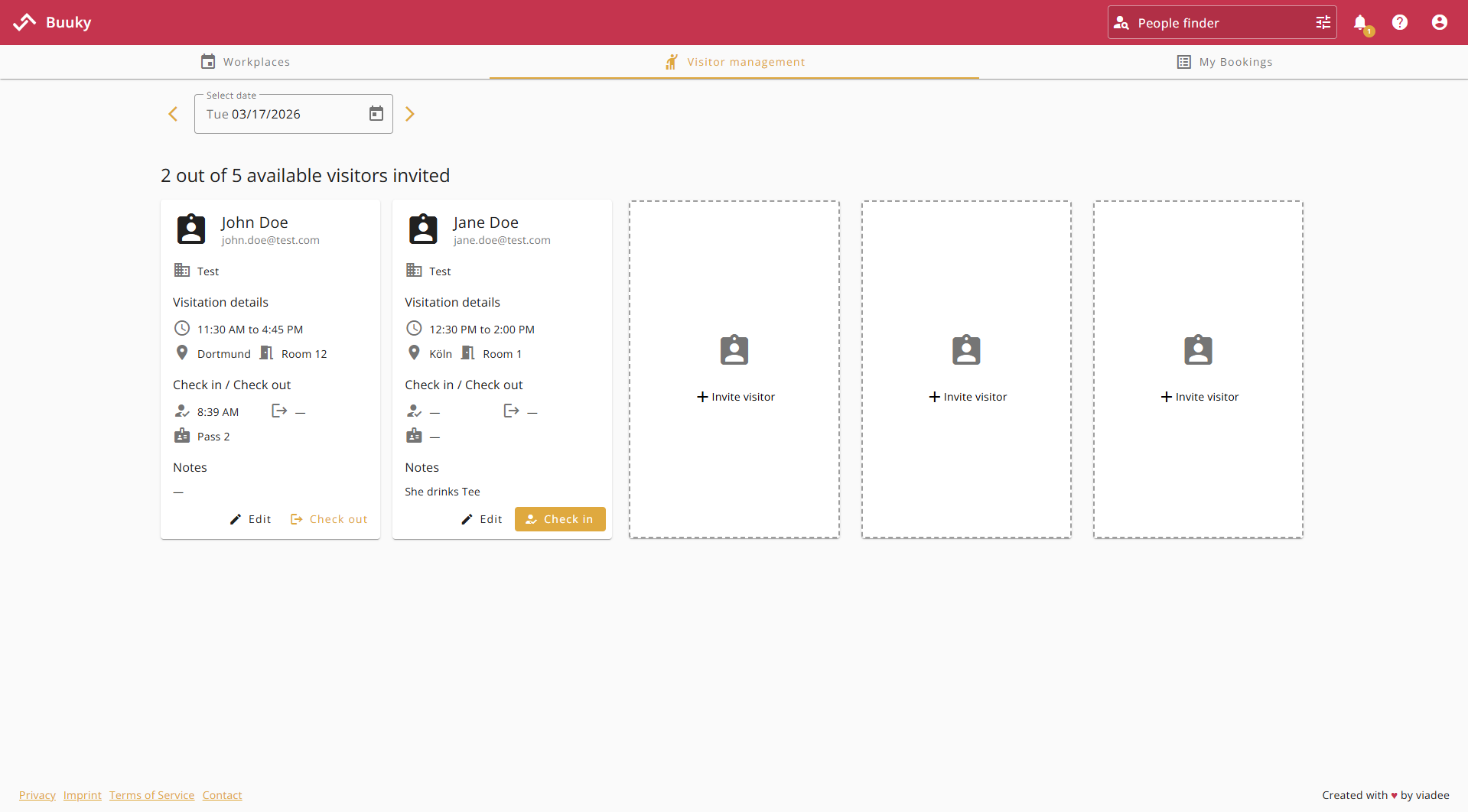This screenshot has width=1468, height=812.
Task: Click the notifications bell icon
Action: pyautogui.click(x=1362, y=22)
